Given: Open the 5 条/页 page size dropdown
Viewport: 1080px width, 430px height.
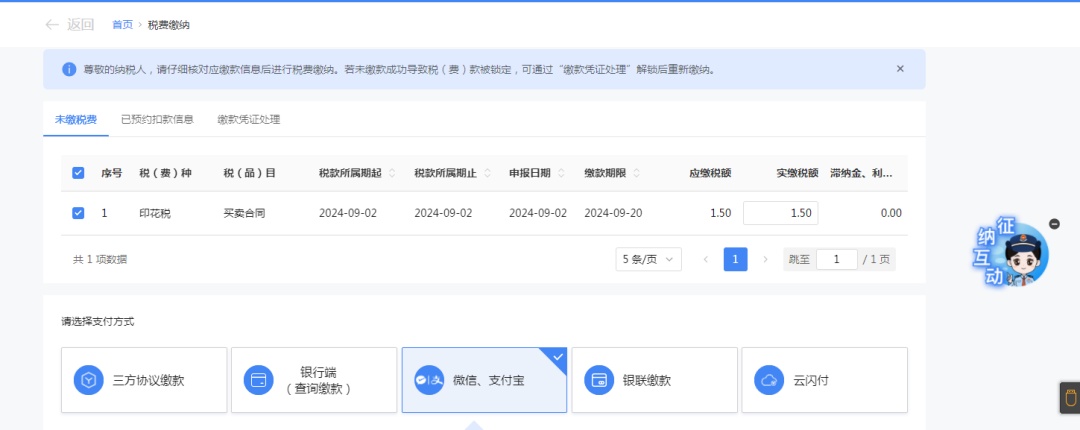Looking at the screenshot, I should pyautogui.click(x=648, y=260).
